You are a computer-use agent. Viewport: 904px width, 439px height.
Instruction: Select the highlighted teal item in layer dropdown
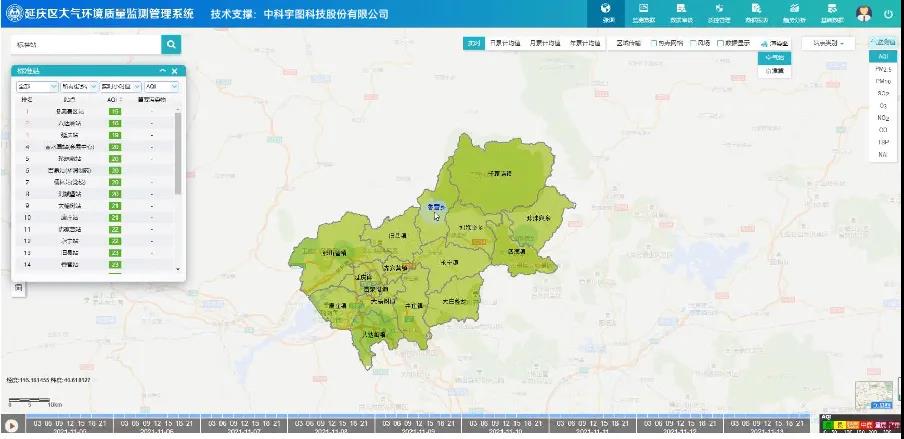(x=774, y=58)
